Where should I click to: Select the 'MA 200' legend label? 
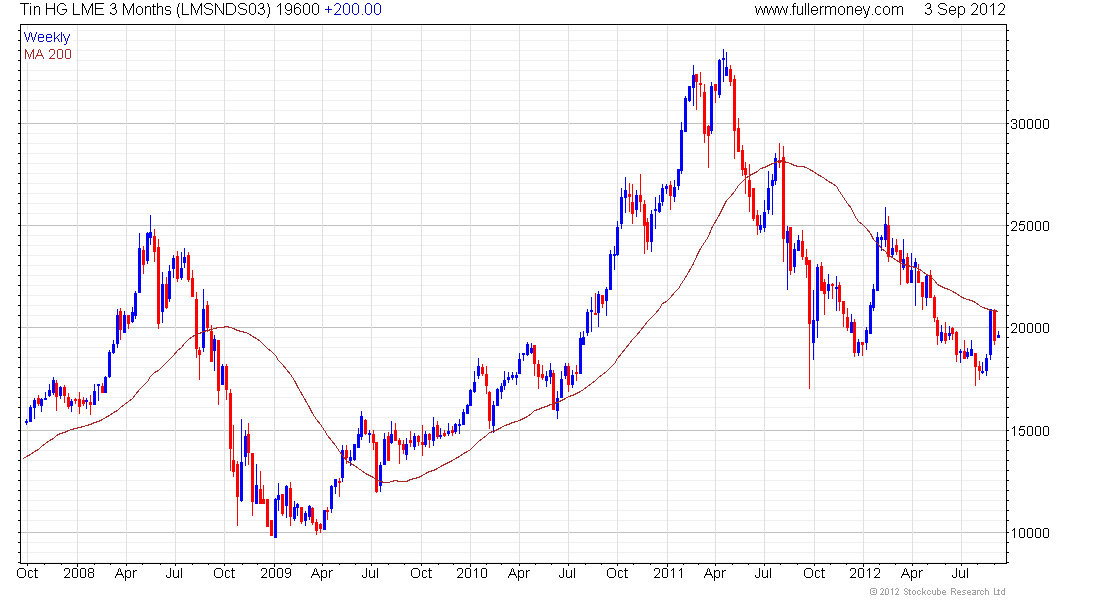click(48, 54)
